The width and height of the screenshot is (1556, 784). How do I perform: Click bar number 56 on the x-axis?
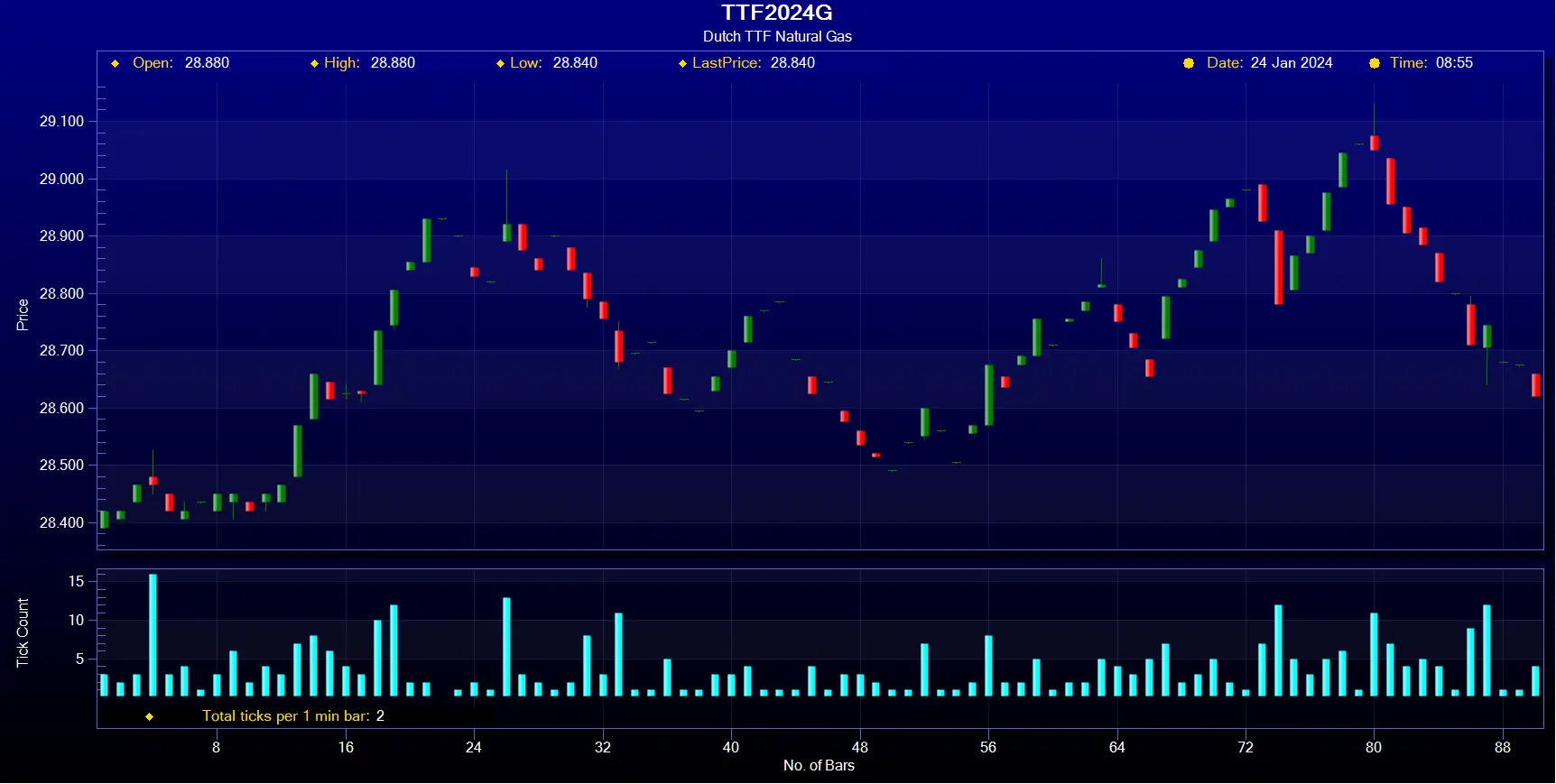coord(988,747)
